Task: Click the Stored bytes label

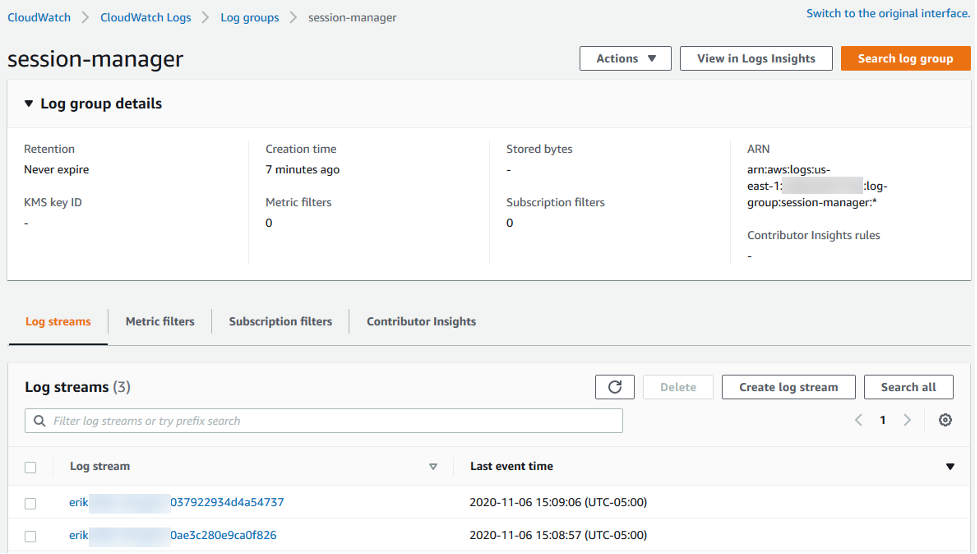Action: click(539, 149)
